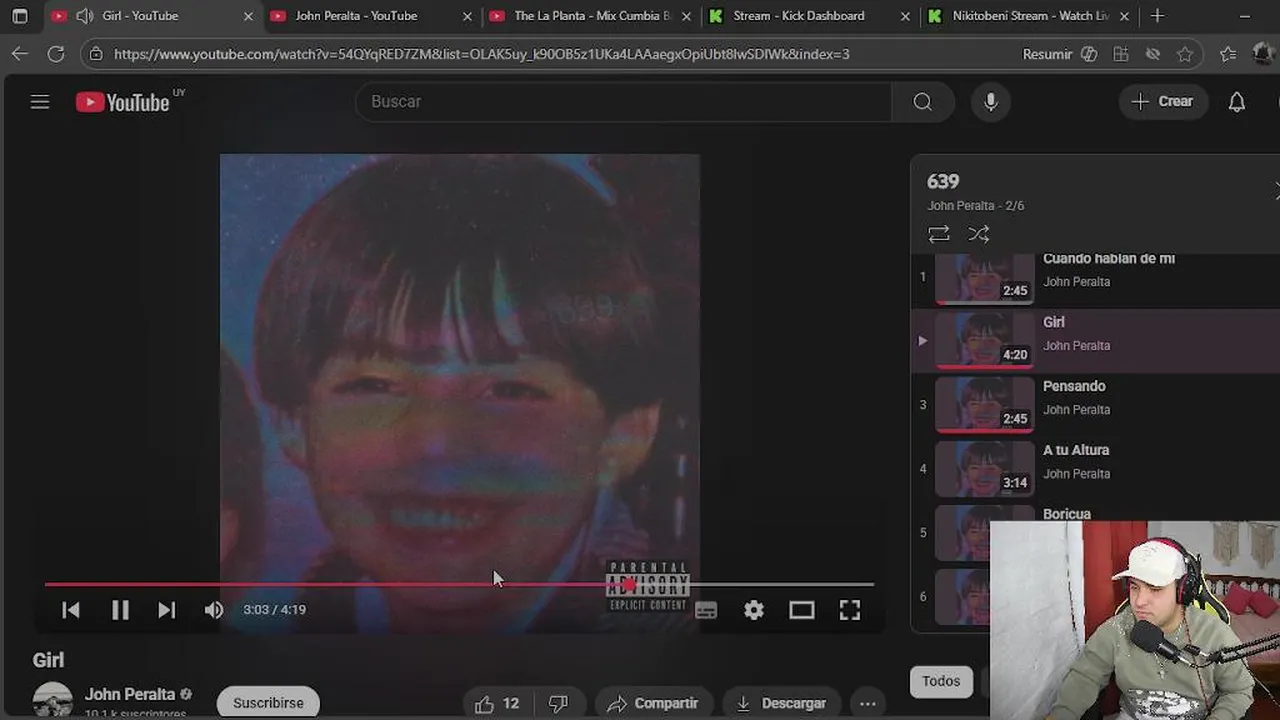Click Resumir in address bar
Viewport: 1280px width, 720px height.
1047,54
